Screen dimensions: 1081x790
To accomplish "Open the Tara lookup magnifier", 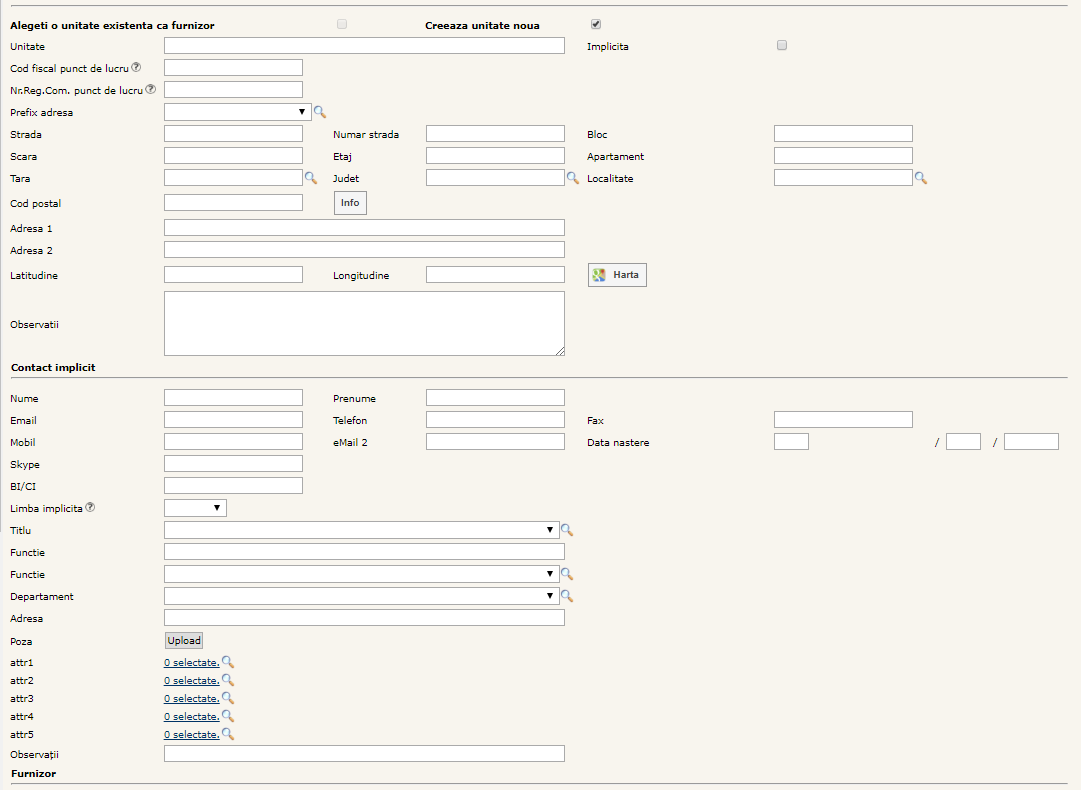I will [310, 178].
